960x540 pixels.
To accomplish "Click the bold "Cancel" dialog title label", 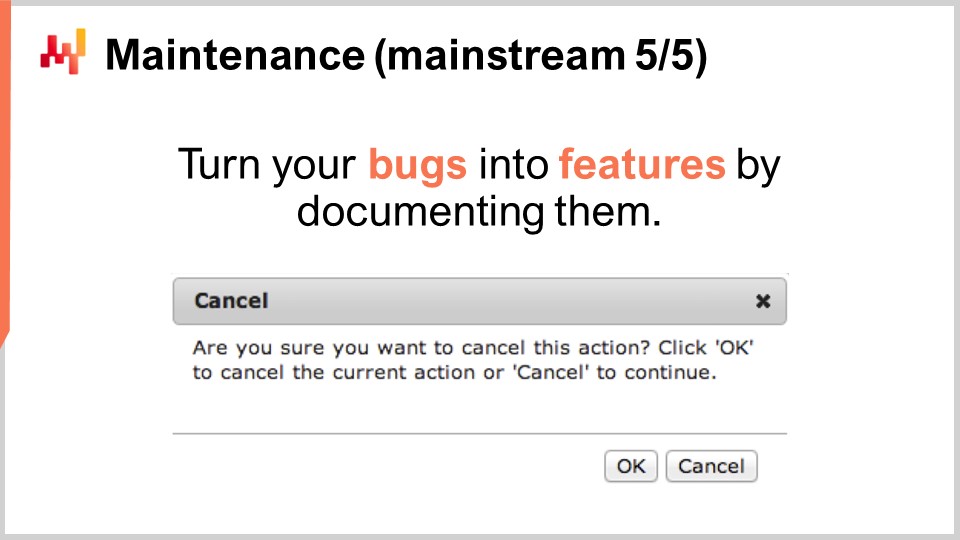I will tap(231, 301).
